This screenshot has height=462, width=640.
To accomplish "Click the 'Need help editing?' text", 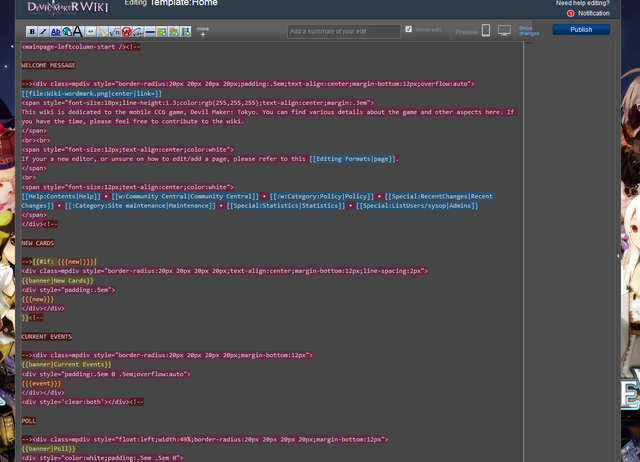I will [582, 3].
